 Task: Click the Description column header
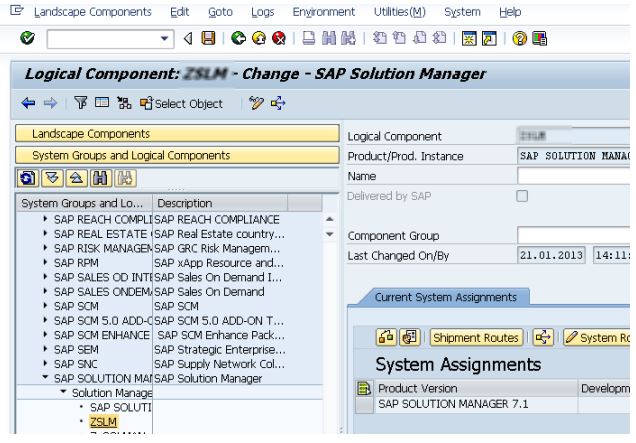(220, 203)
